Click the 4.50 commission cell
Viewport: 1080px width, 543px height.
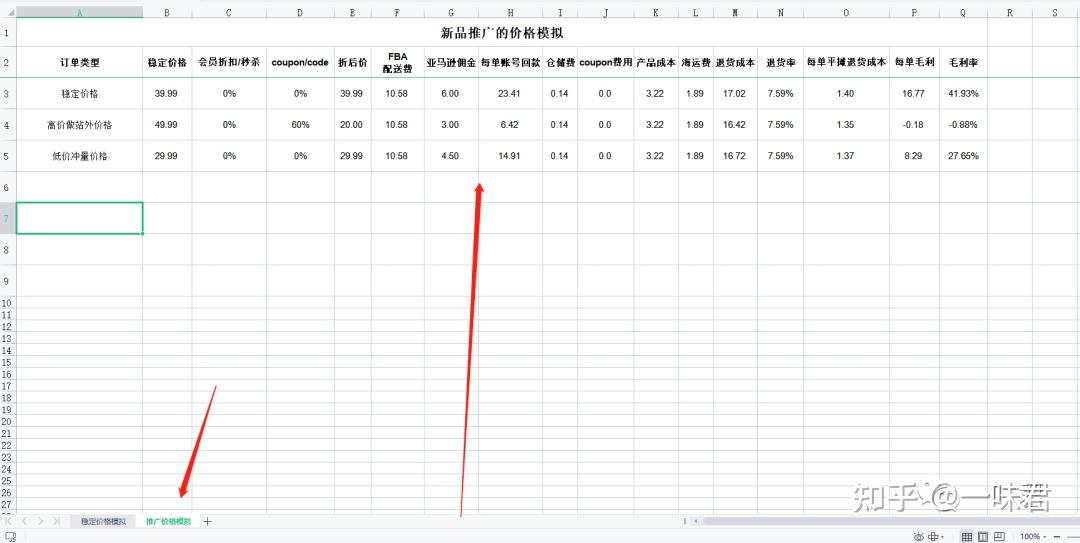tap(451, 156)
